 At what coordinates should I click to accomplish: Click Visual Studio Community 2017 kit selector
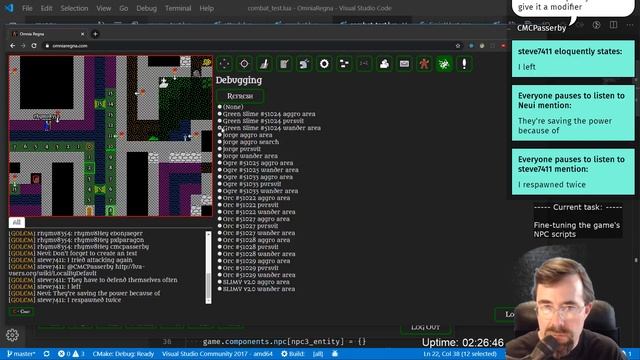tap(217, 354)
